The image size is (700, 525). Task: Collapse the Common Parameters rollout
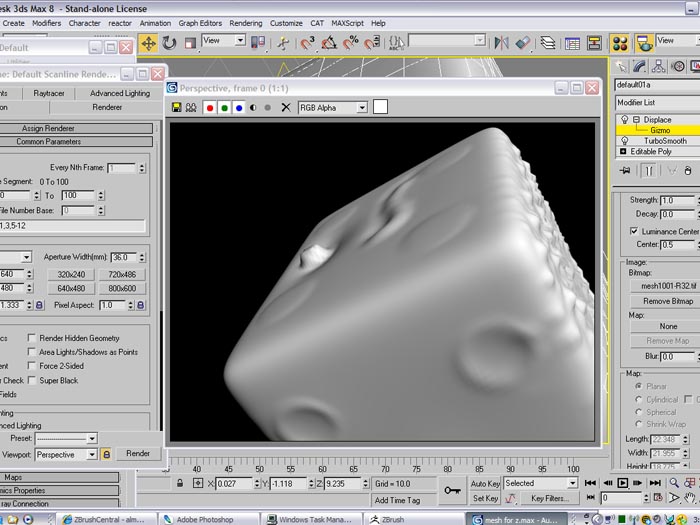click(x=76, y=142)
